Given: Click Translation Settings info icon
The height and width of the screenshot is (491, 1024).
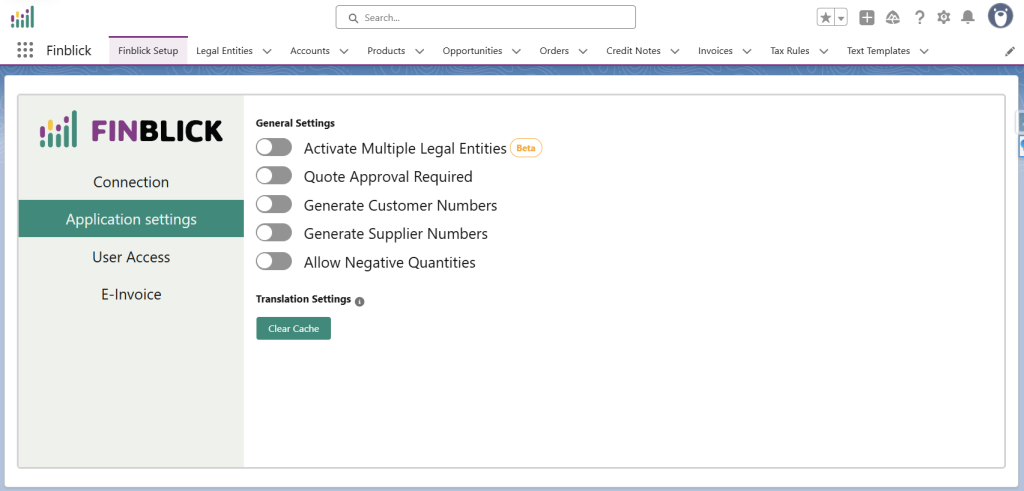Looking at the screenshot, I should (x=360, y=301).
